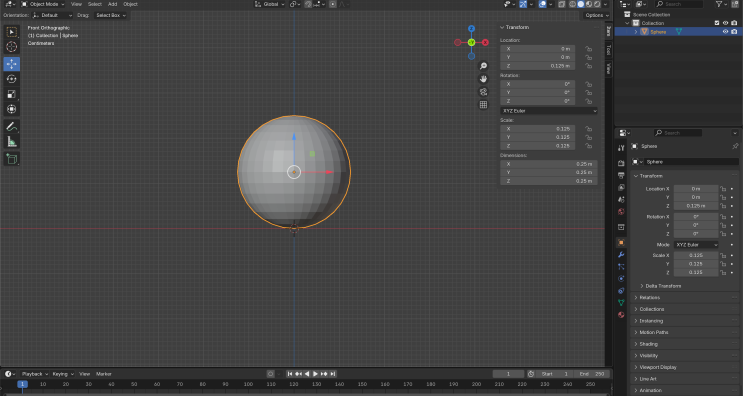This screenshot has height=396, width=743.
Task: Select the Cursor tool in the toolbar
Action: click(x=11, y=47)
